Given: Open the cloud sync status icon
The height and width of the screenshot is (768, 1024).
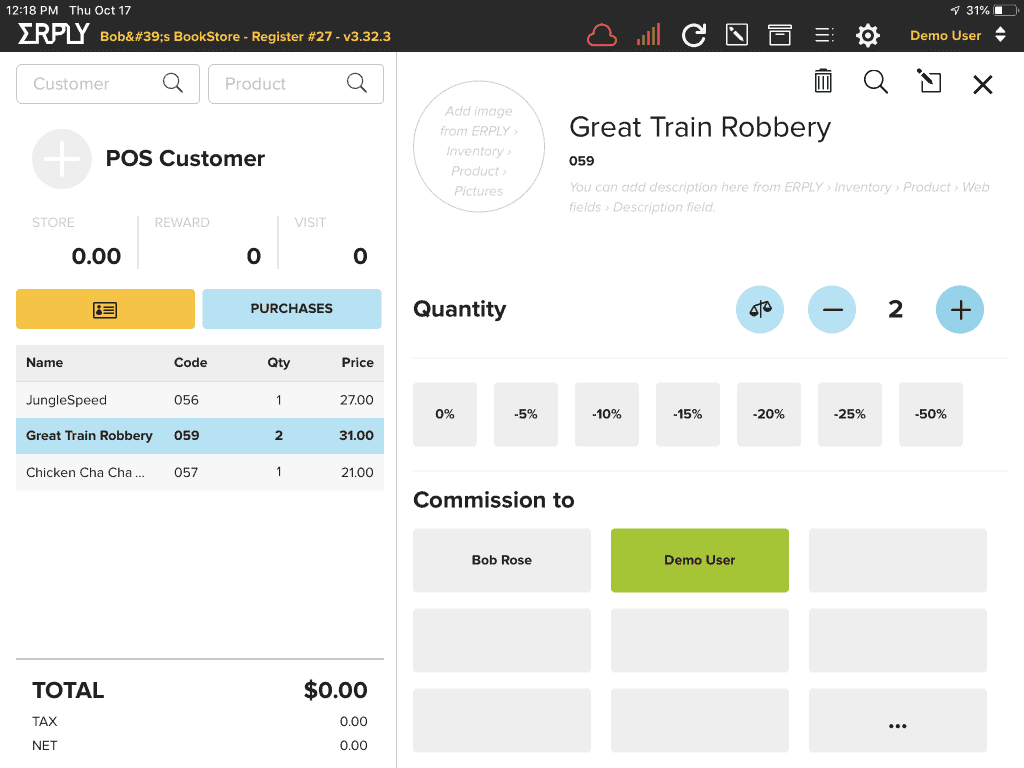Looking at the screenshot, I should coord(601,34).
